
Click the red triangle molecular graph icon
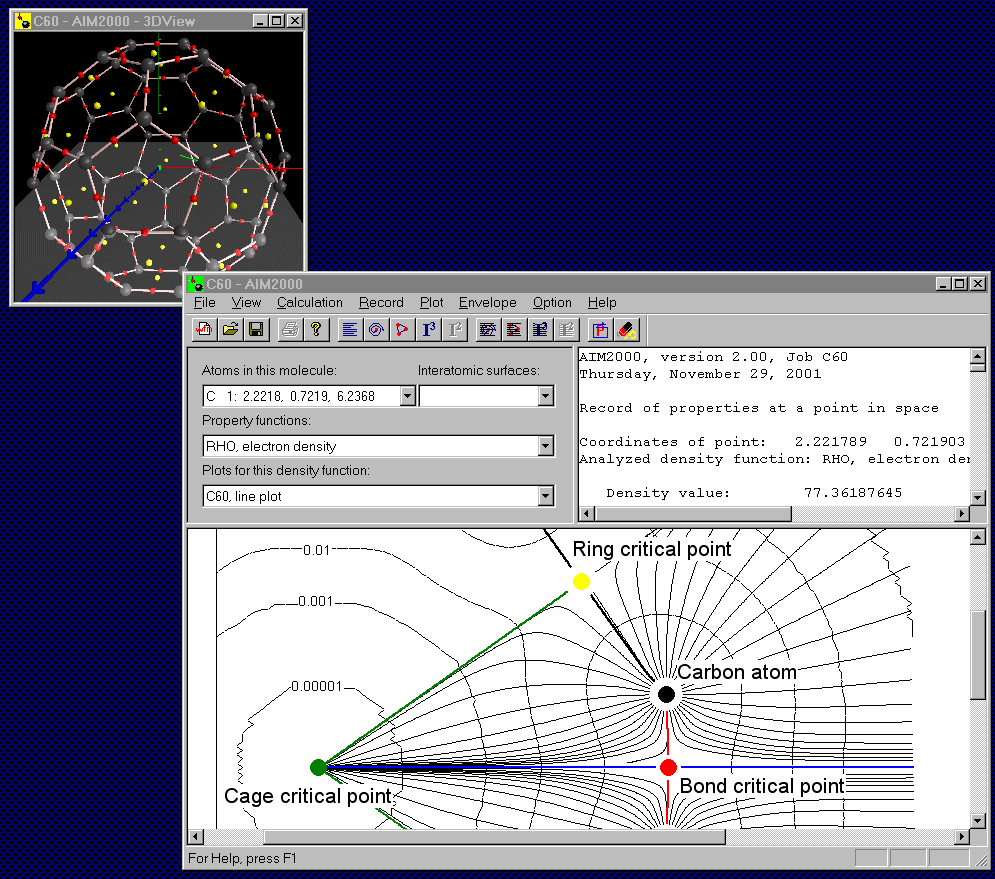pos(402,329)
